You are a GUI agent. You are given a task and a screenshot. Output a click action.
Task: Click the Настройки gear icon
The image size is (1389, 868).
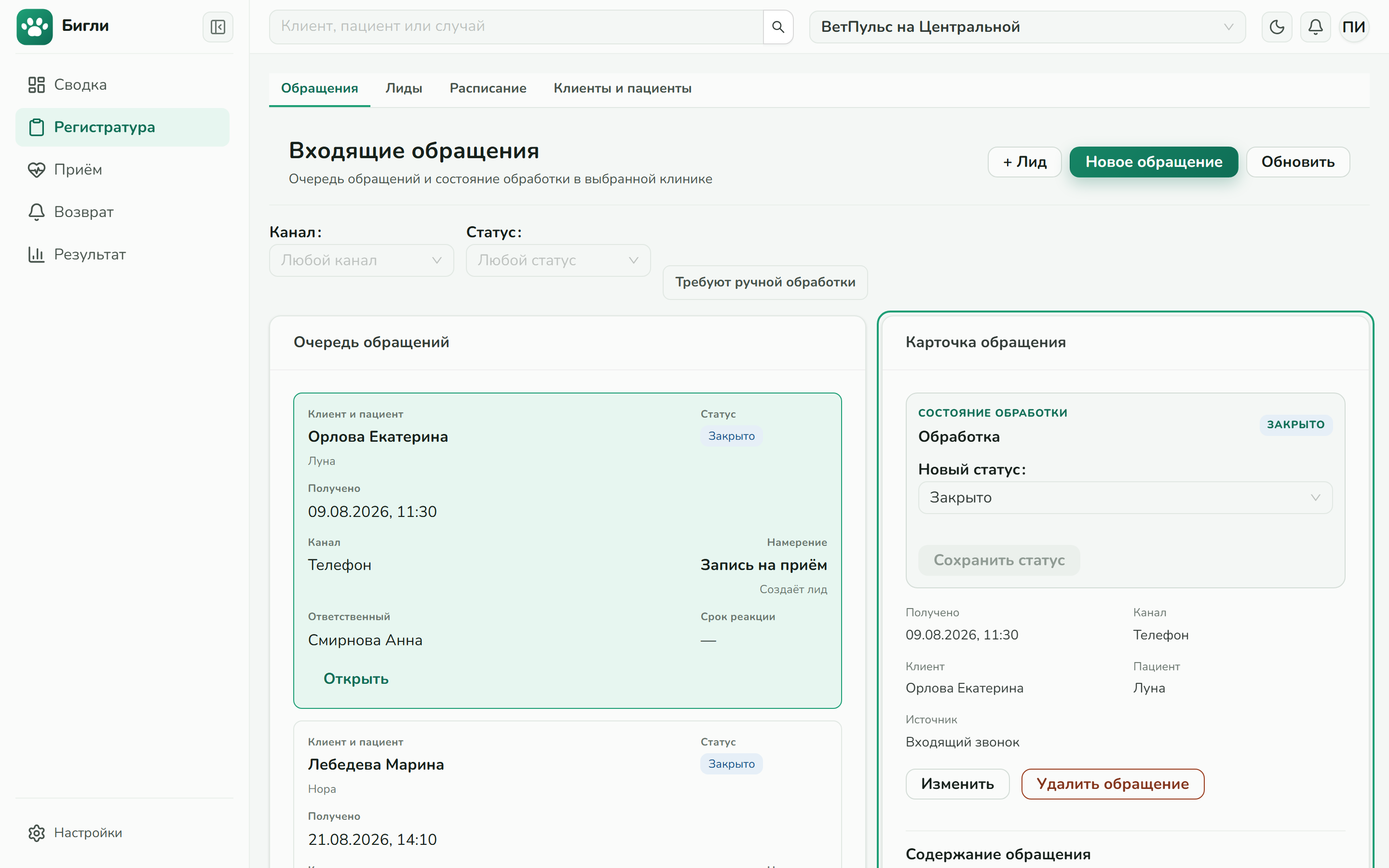click(36, 833)
